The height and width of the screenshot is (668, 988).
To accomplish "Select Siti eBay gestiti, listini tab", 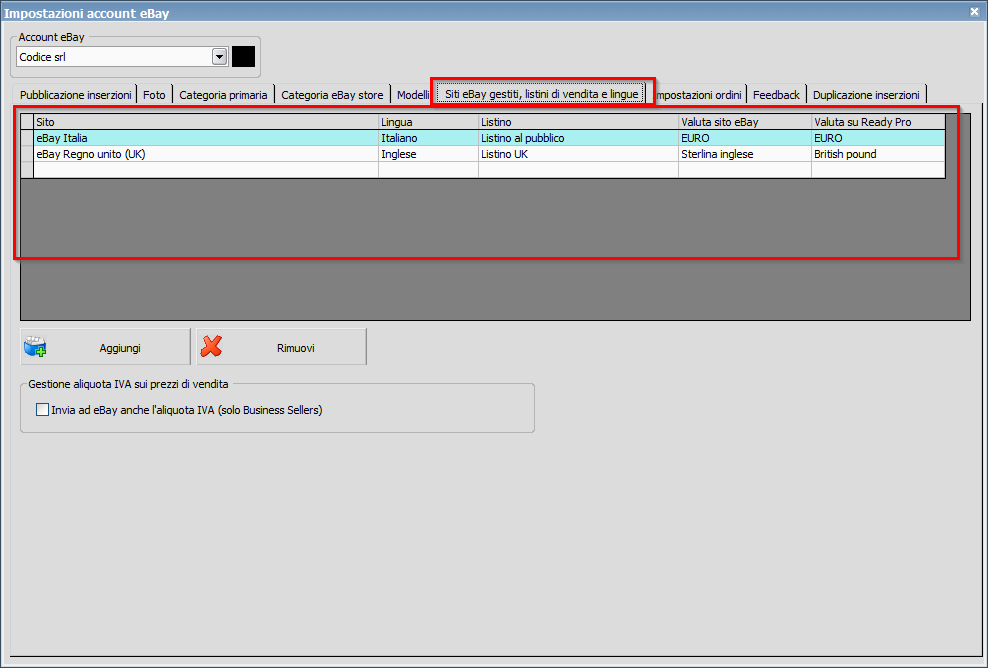I will click(x=541, y=93).
